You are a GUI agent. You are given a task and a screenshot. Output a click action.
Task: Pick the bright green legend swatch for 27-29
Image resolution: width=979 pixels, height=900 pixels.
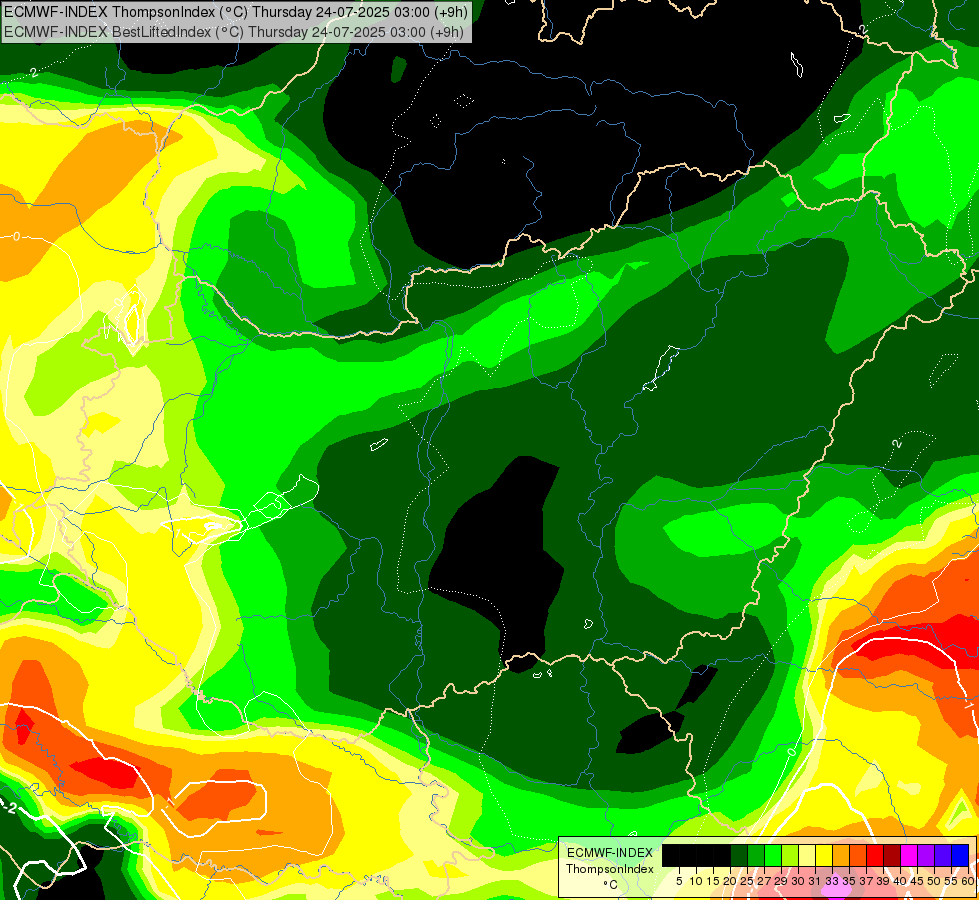pos(772,856)
